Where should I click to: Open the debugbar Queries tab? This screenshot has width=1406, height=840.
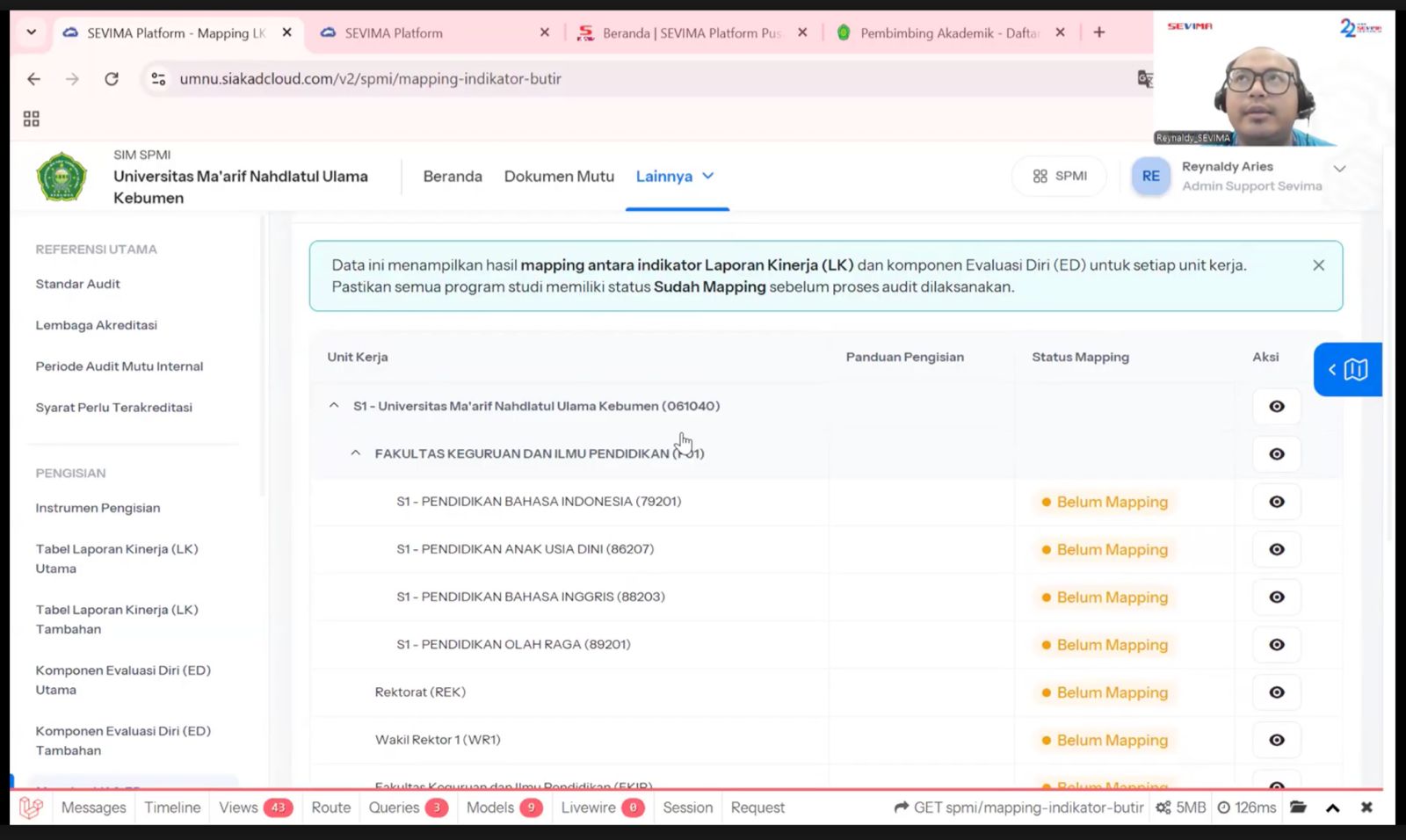(x=408, y=807)
